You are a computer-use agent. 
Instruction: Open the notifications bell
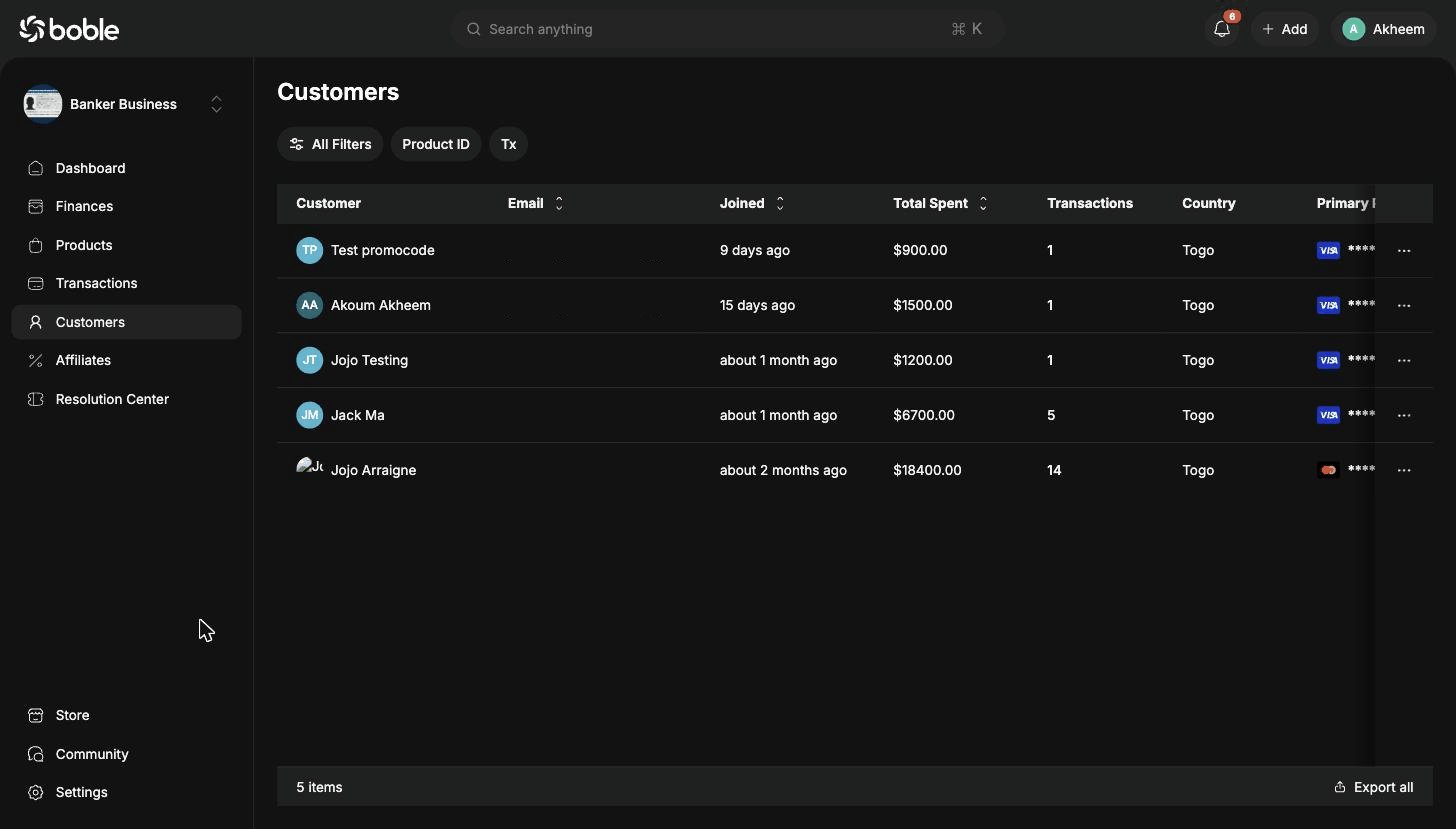point(1222,29)
